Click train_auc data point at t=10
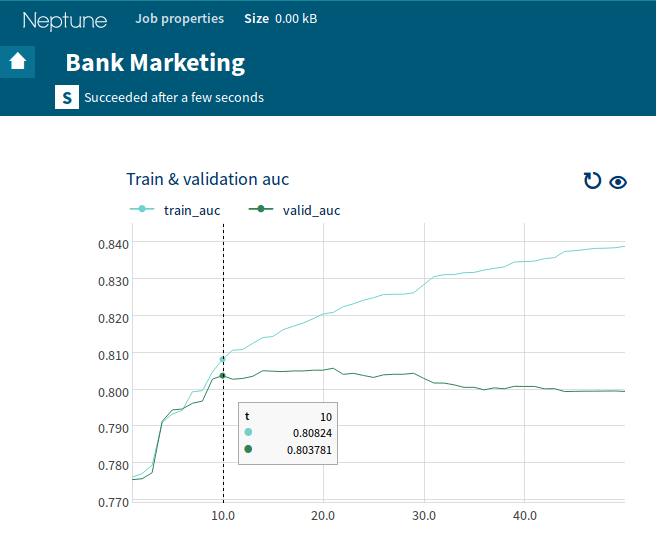 223,359
